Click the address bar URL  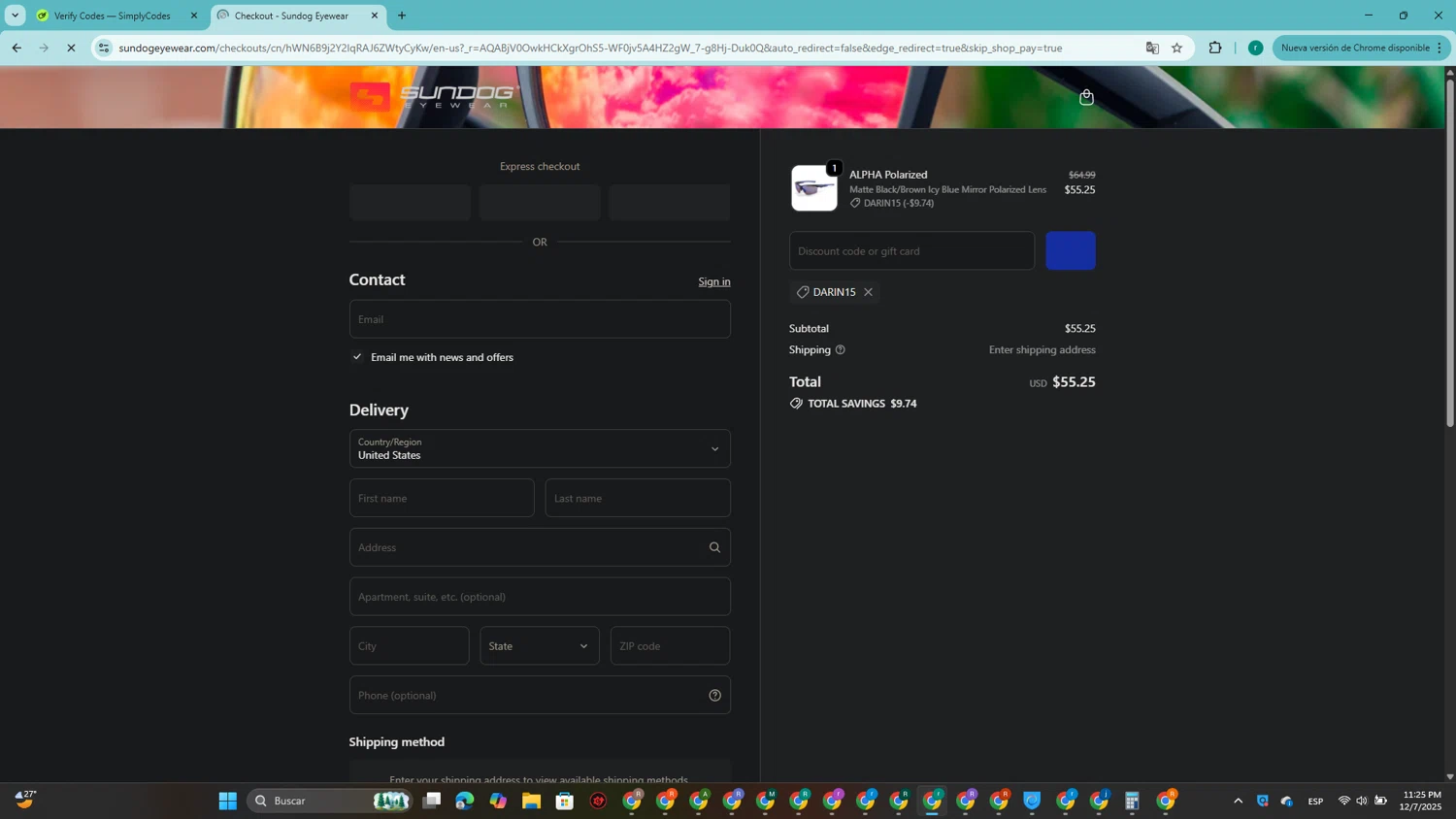point(590,48)
